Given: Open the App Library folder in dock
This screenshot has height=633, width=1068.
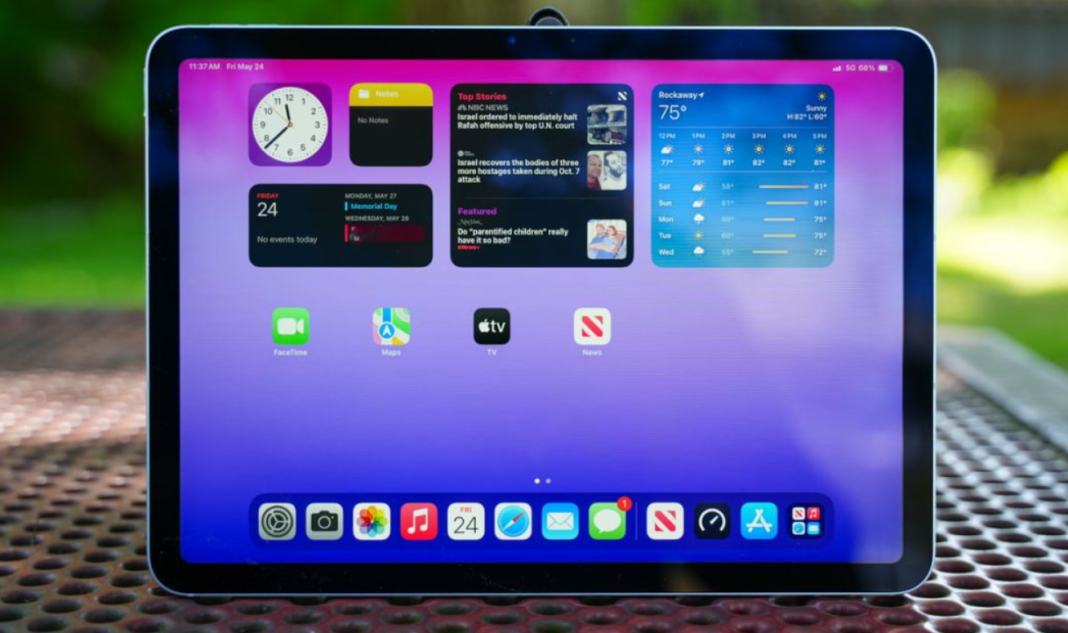Looking at the screenshot, I should point(806,521).
